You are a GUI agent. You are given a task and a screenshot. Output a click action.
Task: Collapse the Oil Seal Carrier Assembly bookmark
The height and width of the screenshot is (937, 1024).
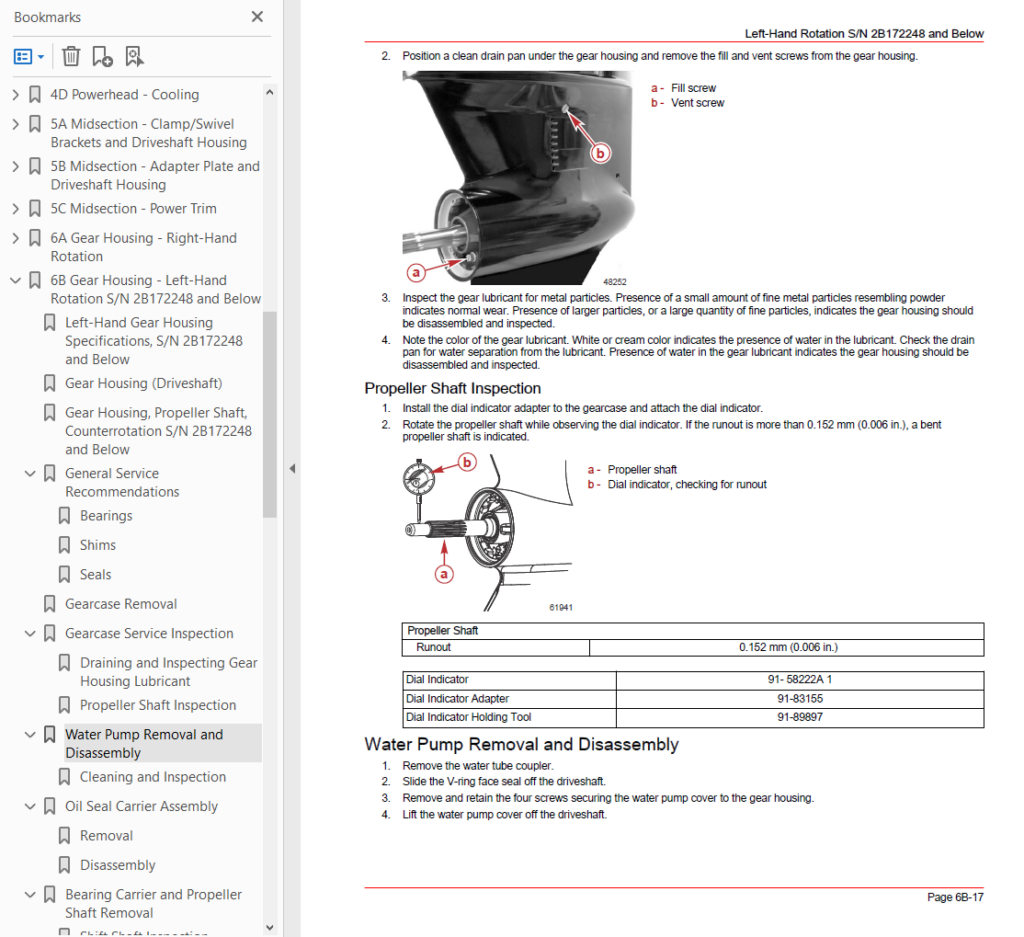pos(30,806)
